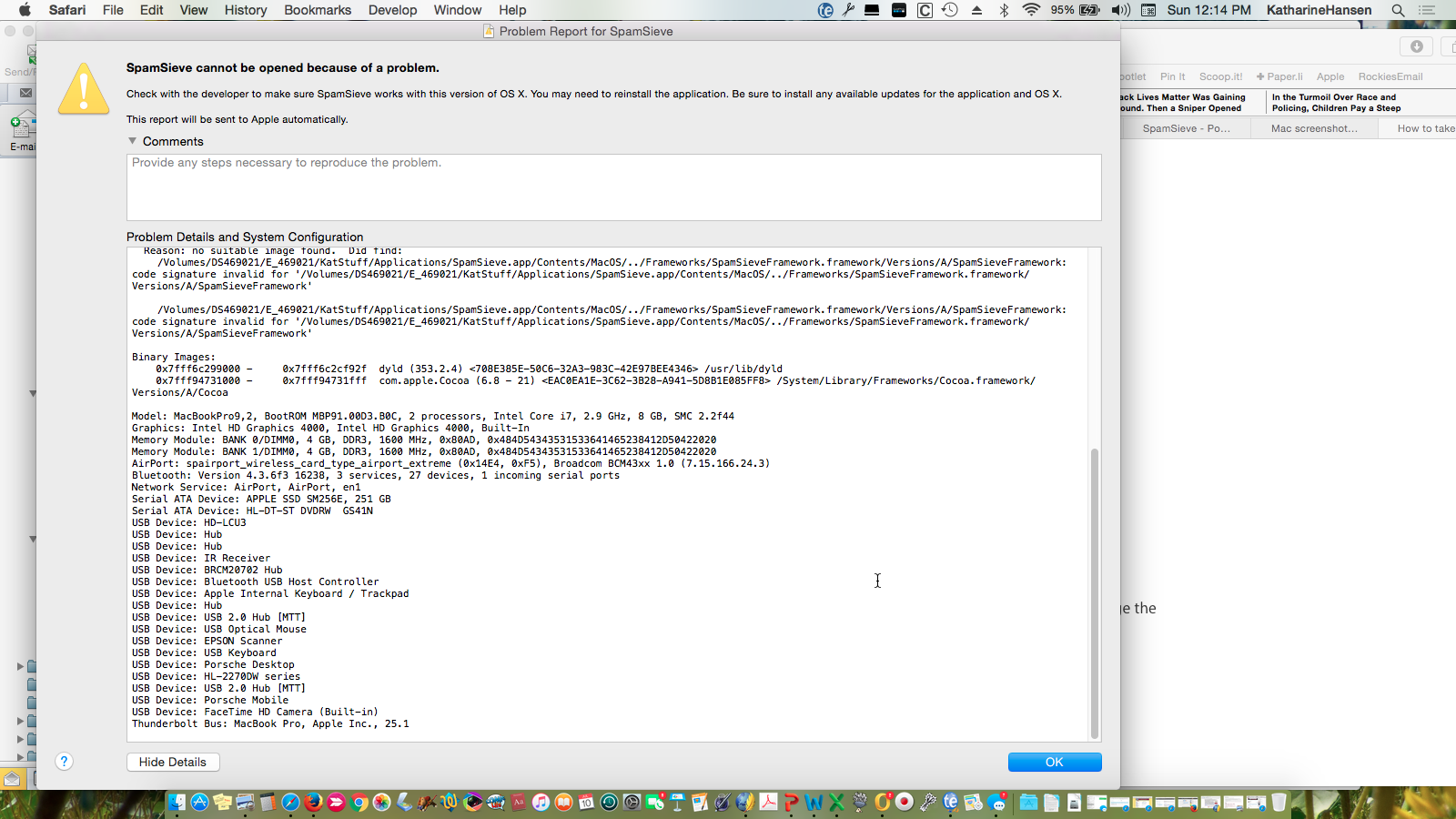The image size is (1456, 819).
Task: Open Stickies in the Dock
Action: coord(222,802)
